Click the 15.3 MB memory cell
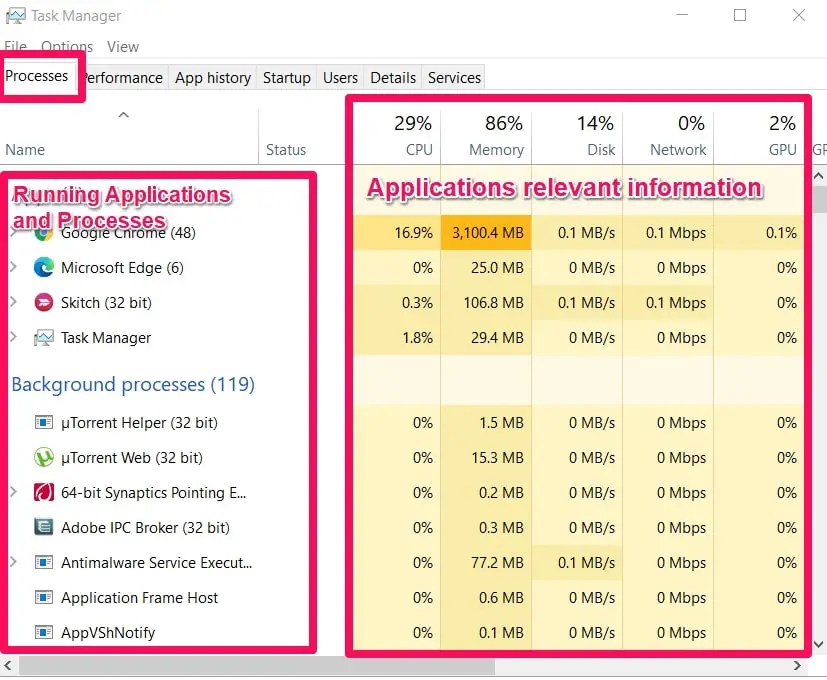Screen dimensions: 827x680 pos(486,457)
